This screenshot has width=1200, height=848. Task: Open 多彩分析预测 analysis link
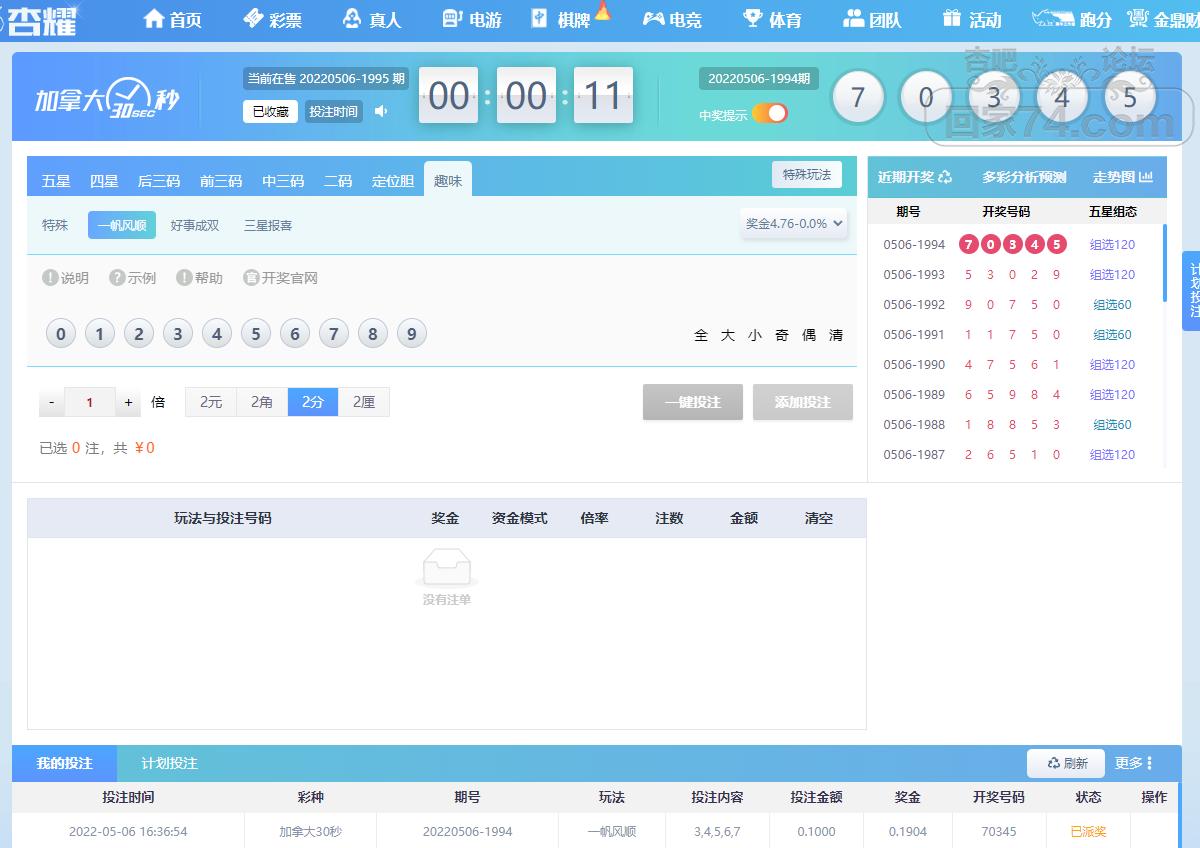(1024, 177)
